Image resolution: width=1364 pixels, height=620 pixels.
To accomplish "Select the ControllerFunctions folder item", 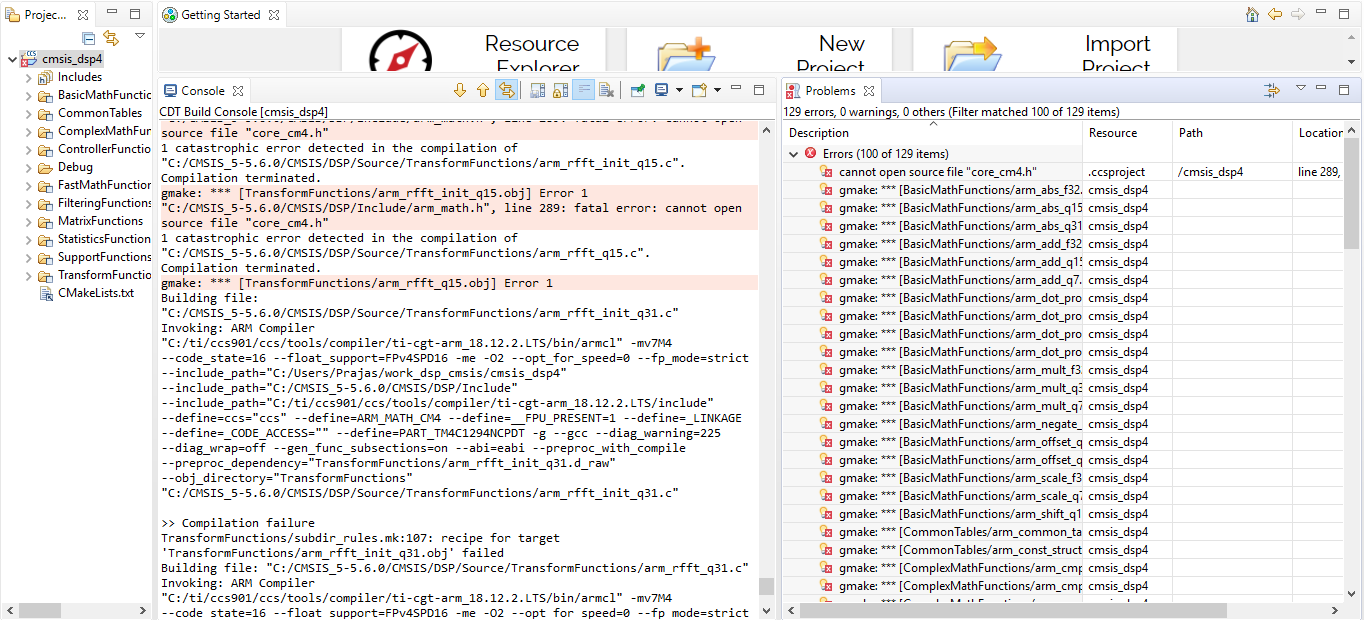I will [105, 149].
